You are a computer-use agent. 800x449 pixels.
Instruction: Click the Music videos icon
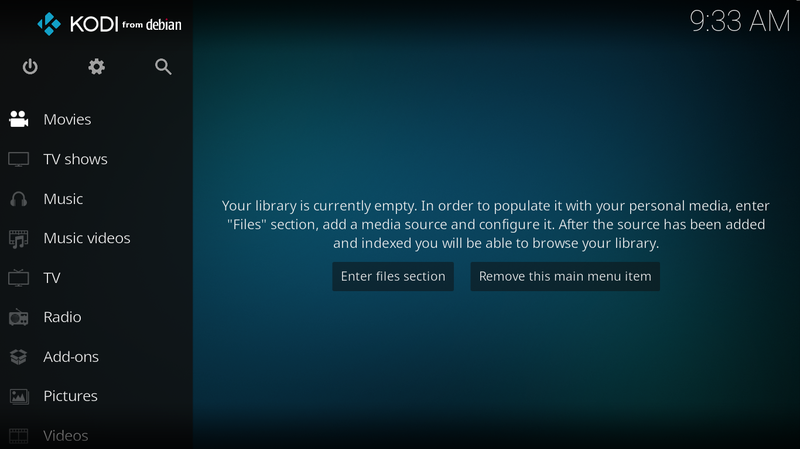[19, 238]
